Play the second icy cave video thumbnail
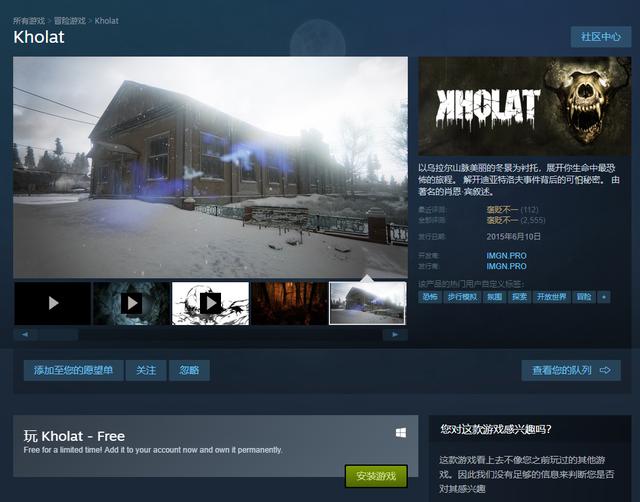The image size is (640, 502). [x=131, y=303]
